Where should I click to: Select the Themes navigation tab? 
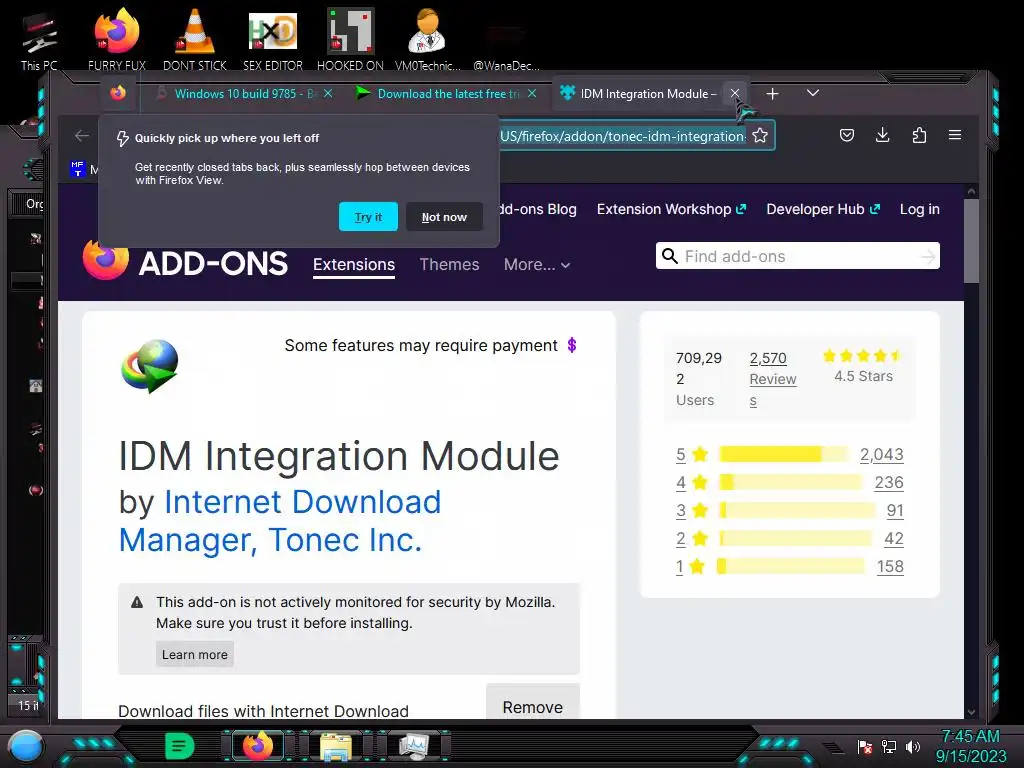(x=449, y=264)
